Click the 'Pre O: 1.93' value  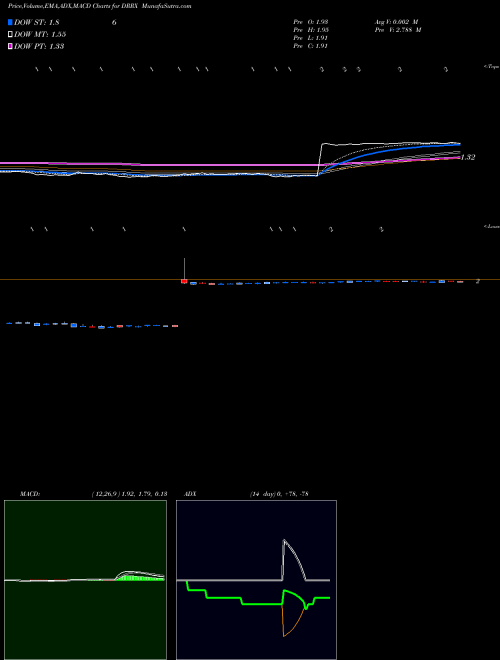(311, 22)
